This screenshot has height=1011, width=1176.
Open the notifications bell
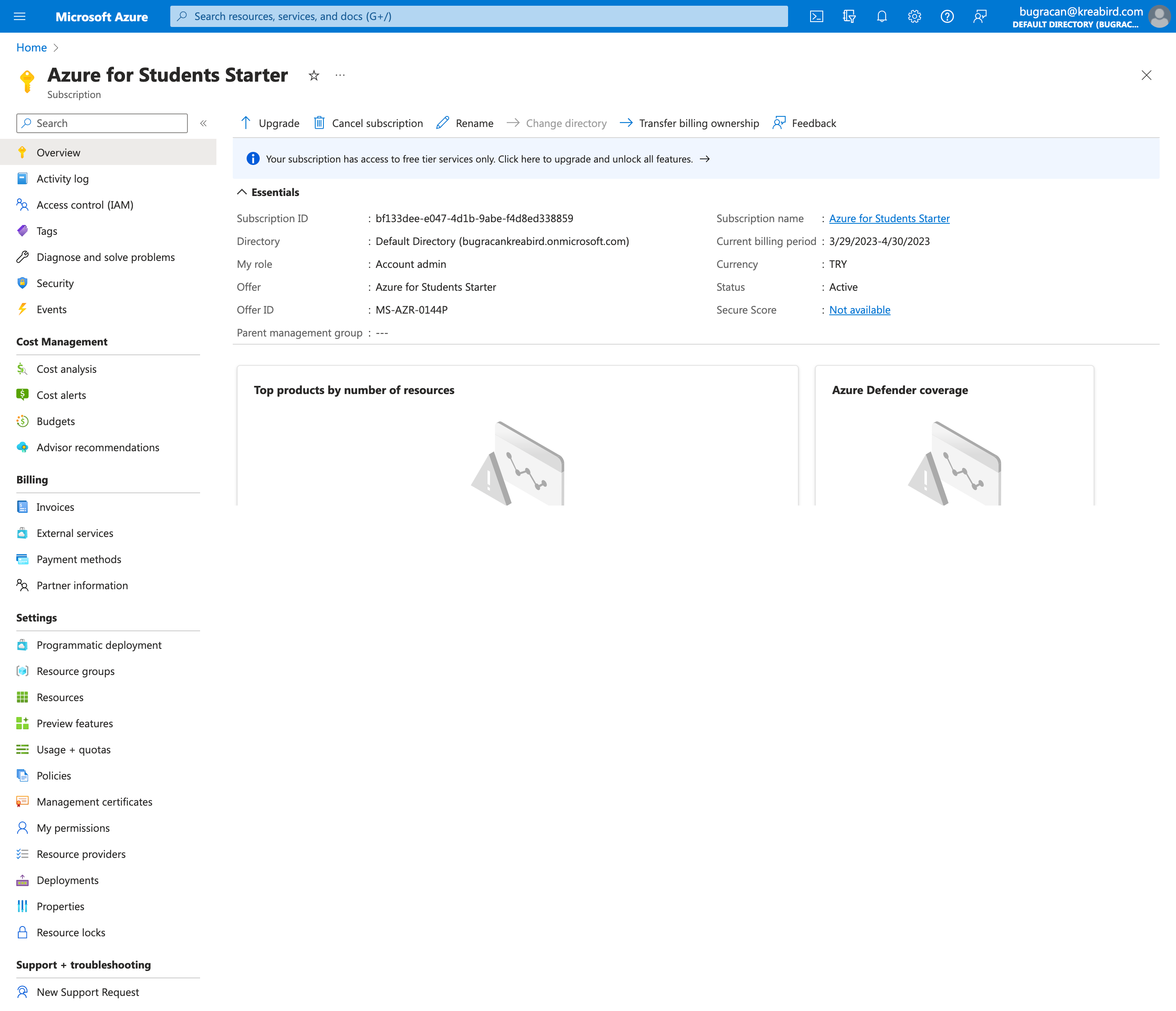pyautogui.click(x=882, y=16)
